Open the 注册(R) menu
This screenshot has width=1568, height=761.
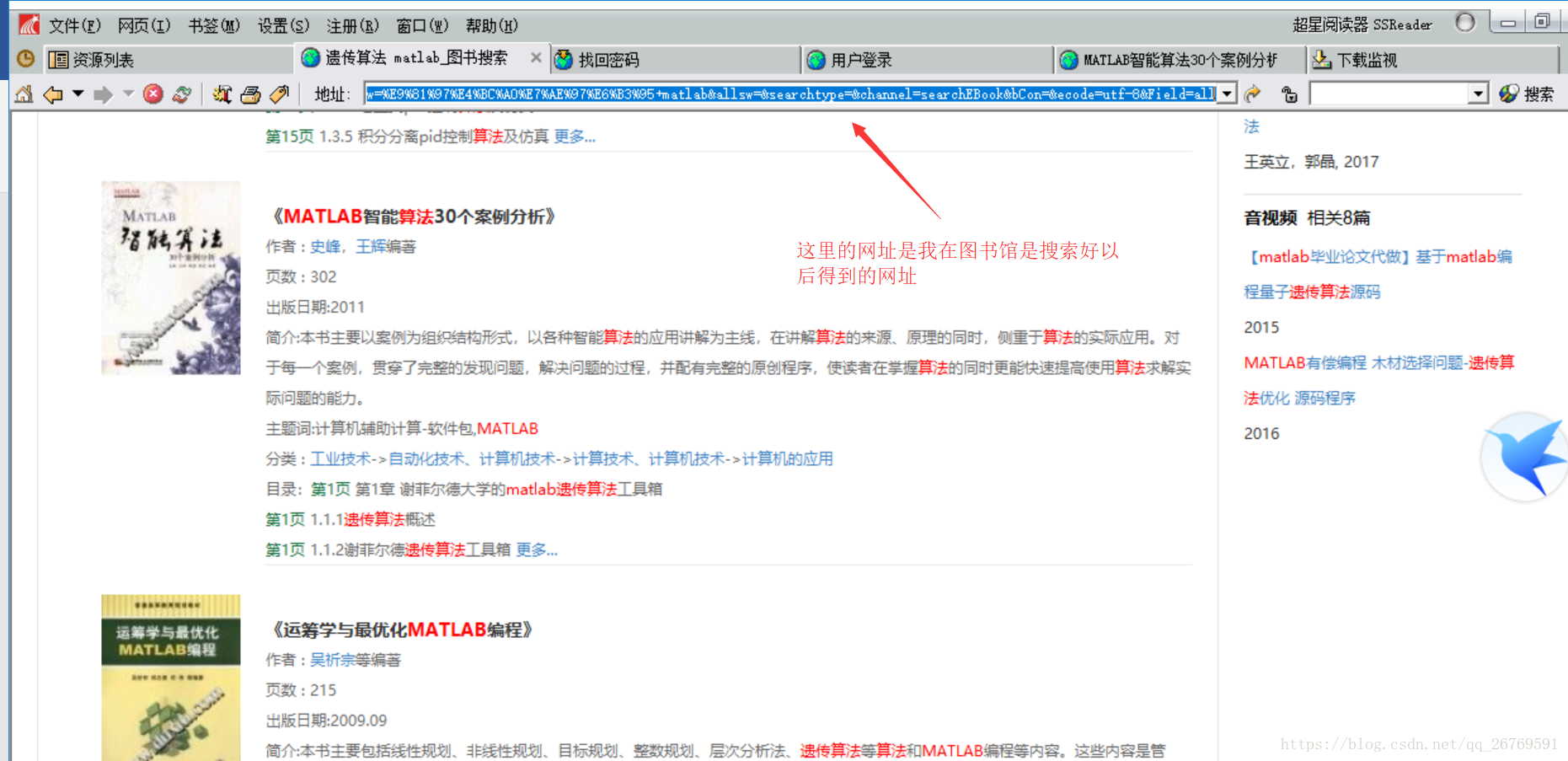(x=352, y=26)
